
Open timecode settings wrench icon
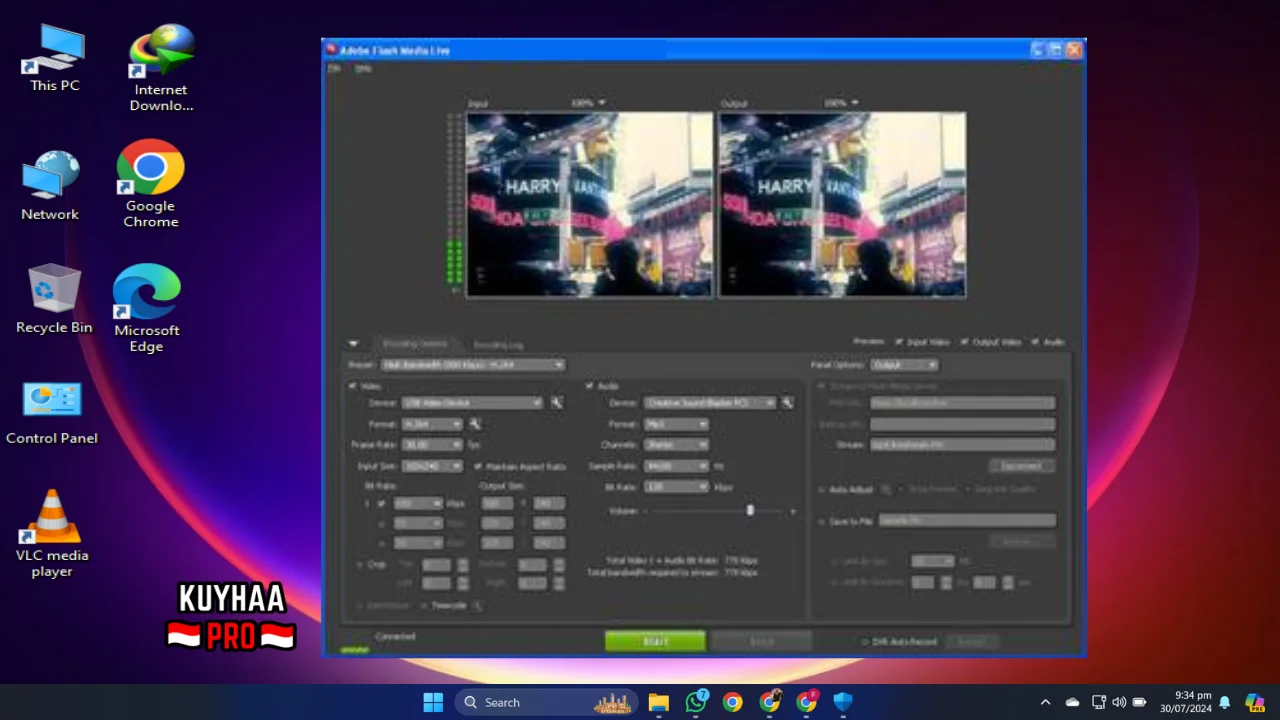point(477,605)
